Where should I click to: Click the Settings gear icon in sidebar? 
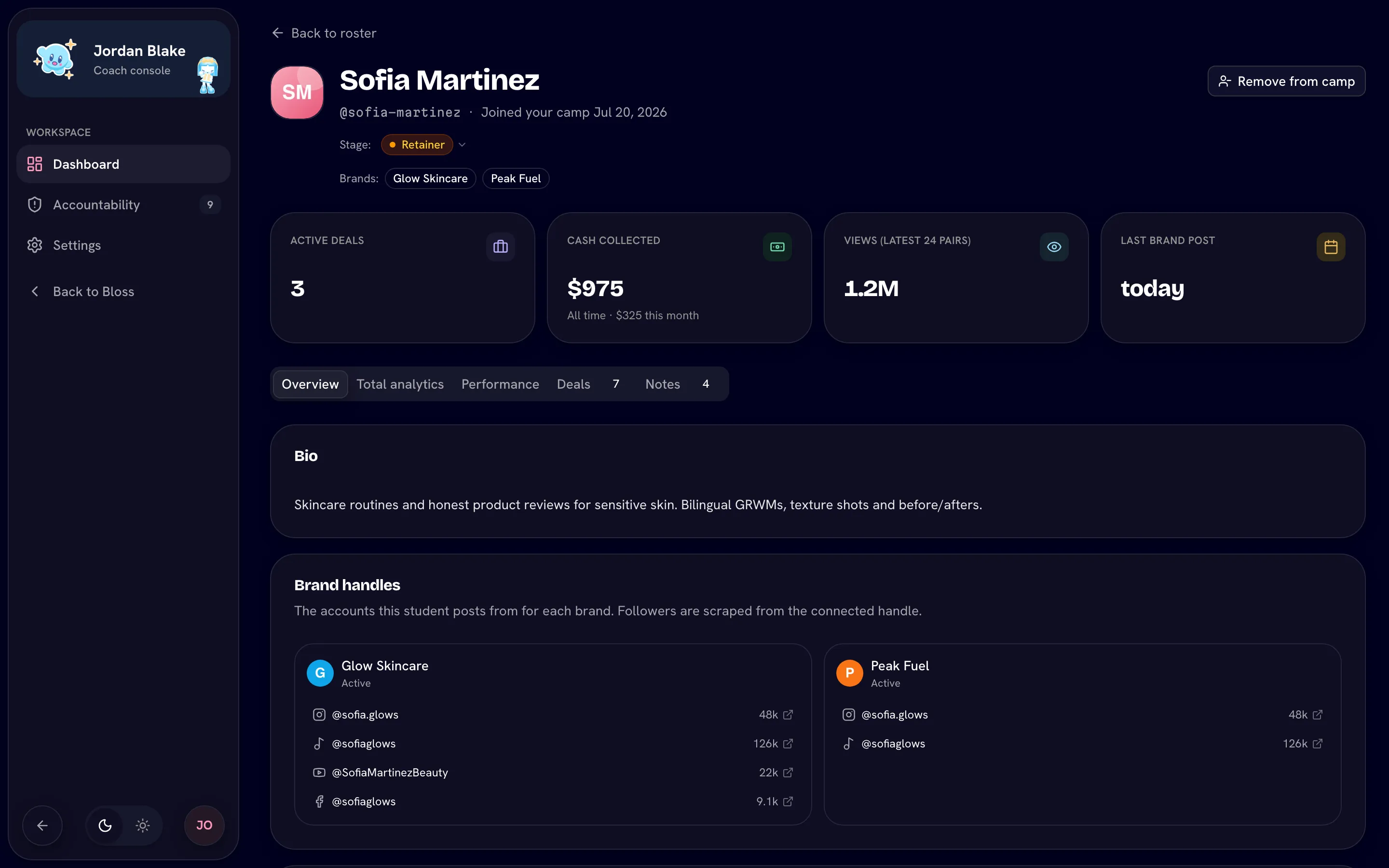tap(35, 245)
